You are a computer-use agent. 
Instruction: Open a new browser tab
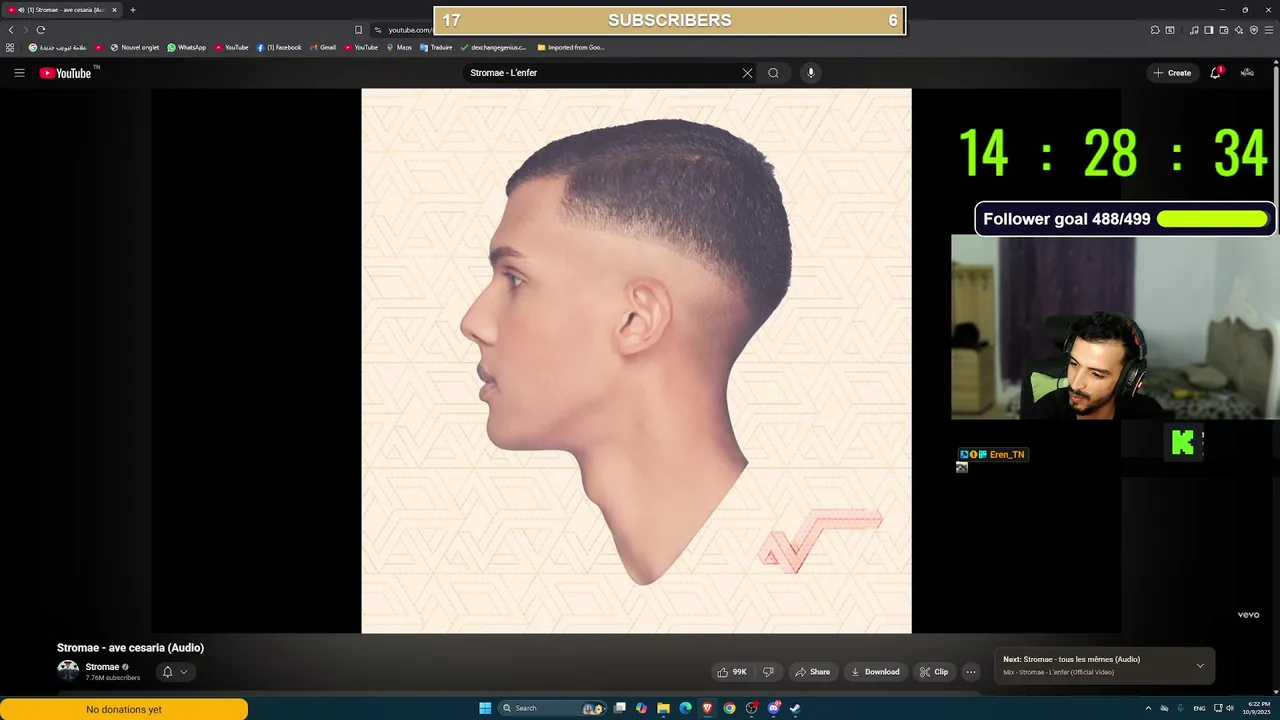pos(133,10)
